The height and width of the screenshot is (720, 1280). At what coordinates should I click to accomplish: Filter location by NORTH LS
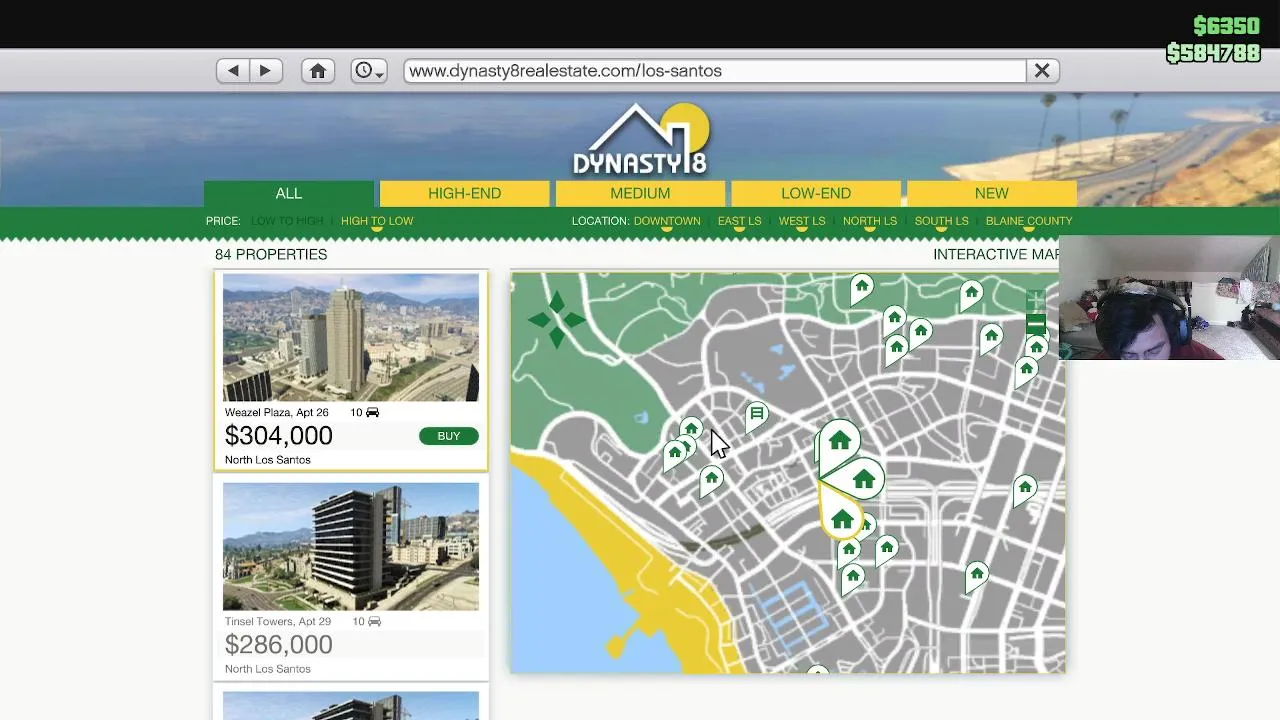tap(870, 221)
